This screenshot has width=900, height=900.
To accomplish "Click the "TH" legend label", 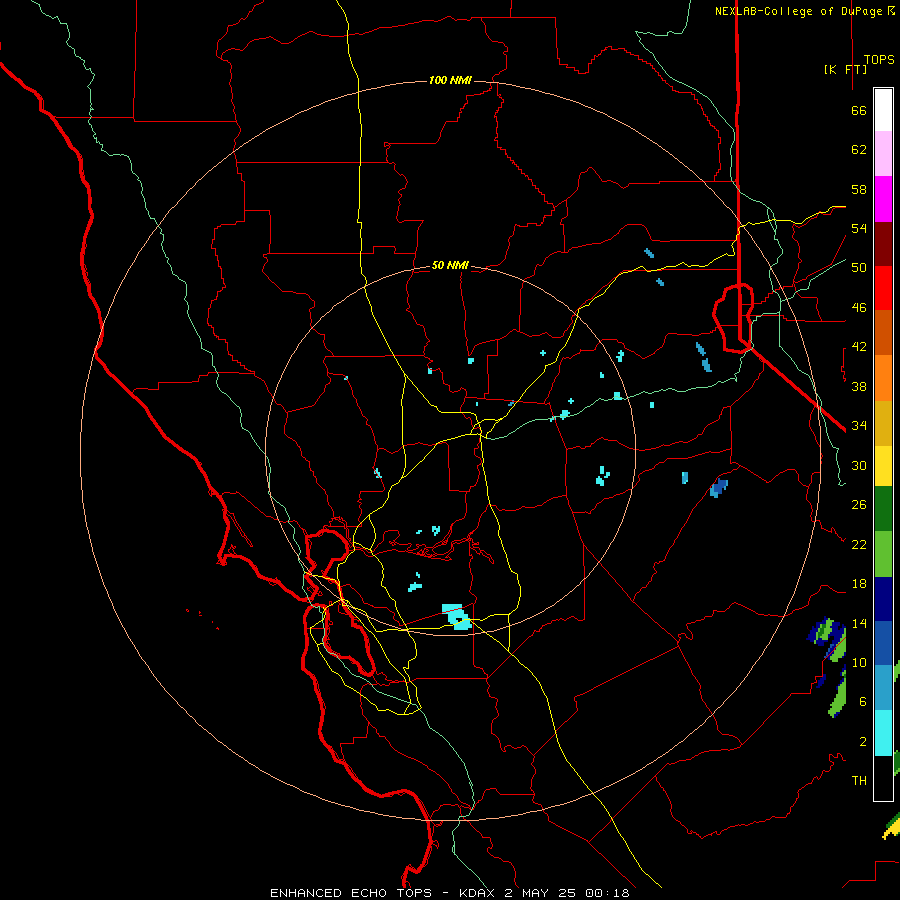I will click(859, 780).
